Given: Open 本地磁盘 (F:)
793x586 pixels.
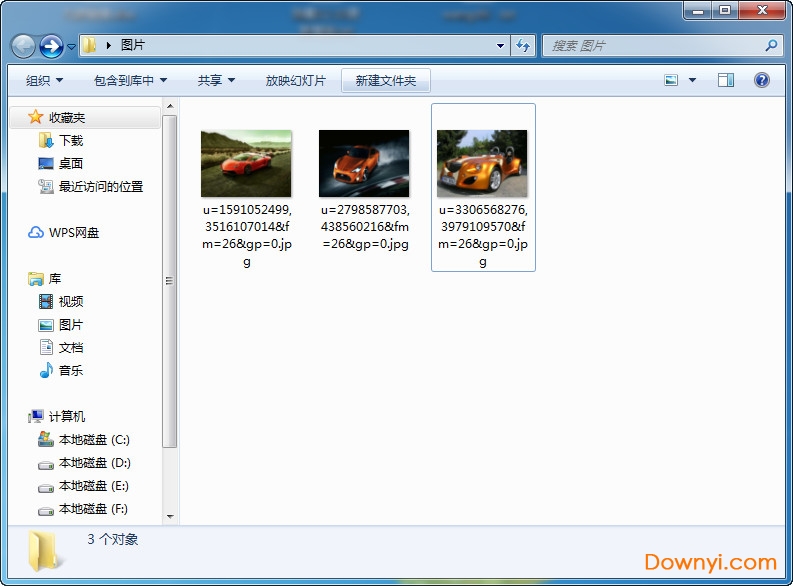Looking at the screenshot, I should coord(93,509).
